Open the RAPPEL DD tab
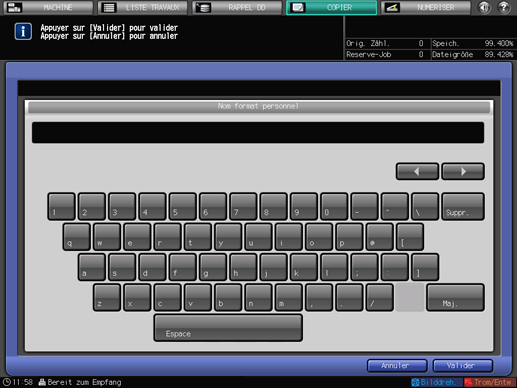 coord(237,7)
